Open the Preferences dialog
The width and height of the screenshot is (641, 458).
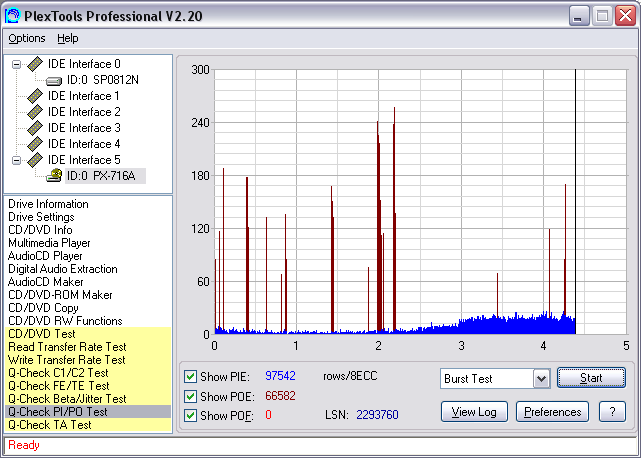pos(552,412)
